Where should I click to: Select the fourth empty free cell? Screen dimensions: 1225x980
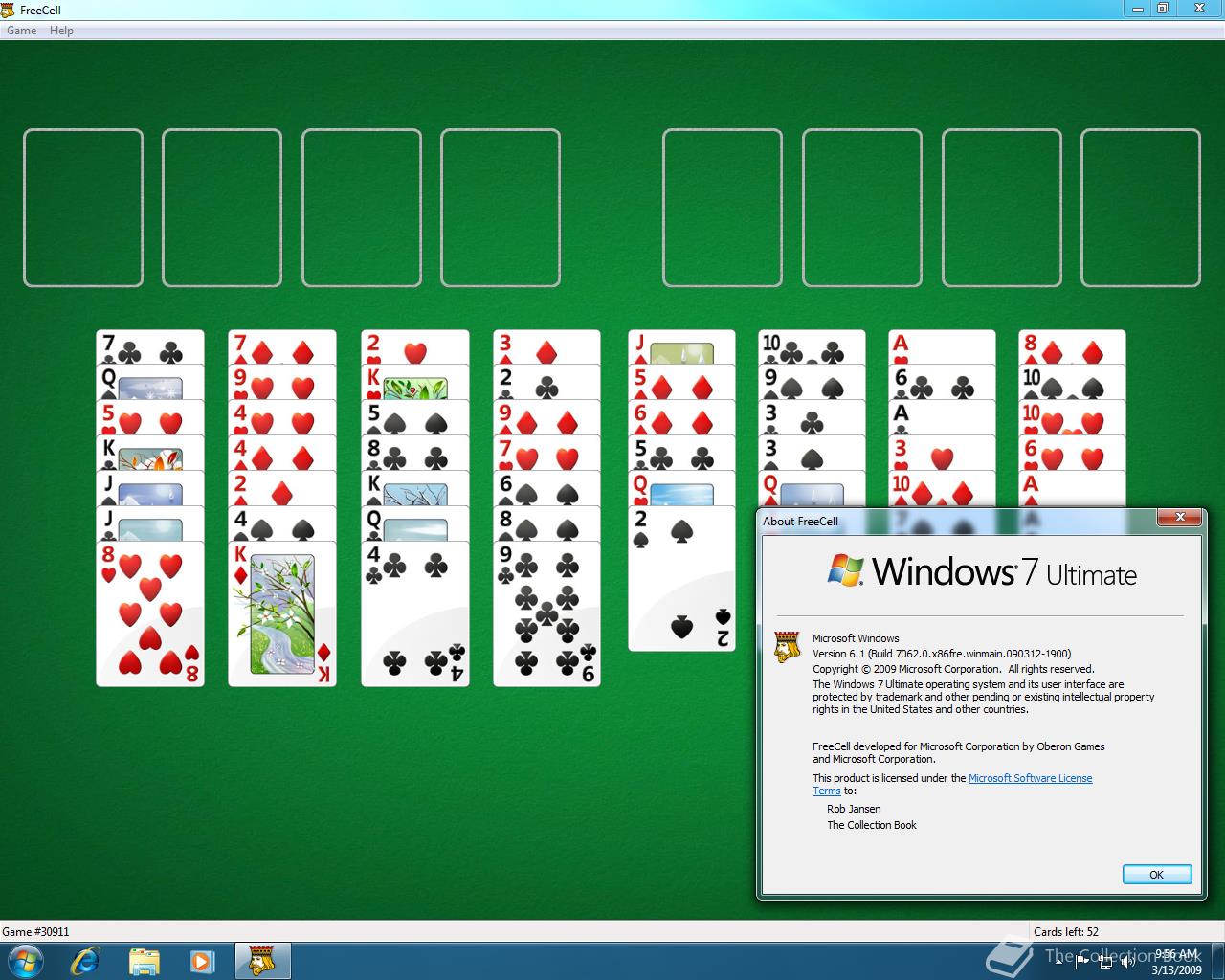click(501, 208)
